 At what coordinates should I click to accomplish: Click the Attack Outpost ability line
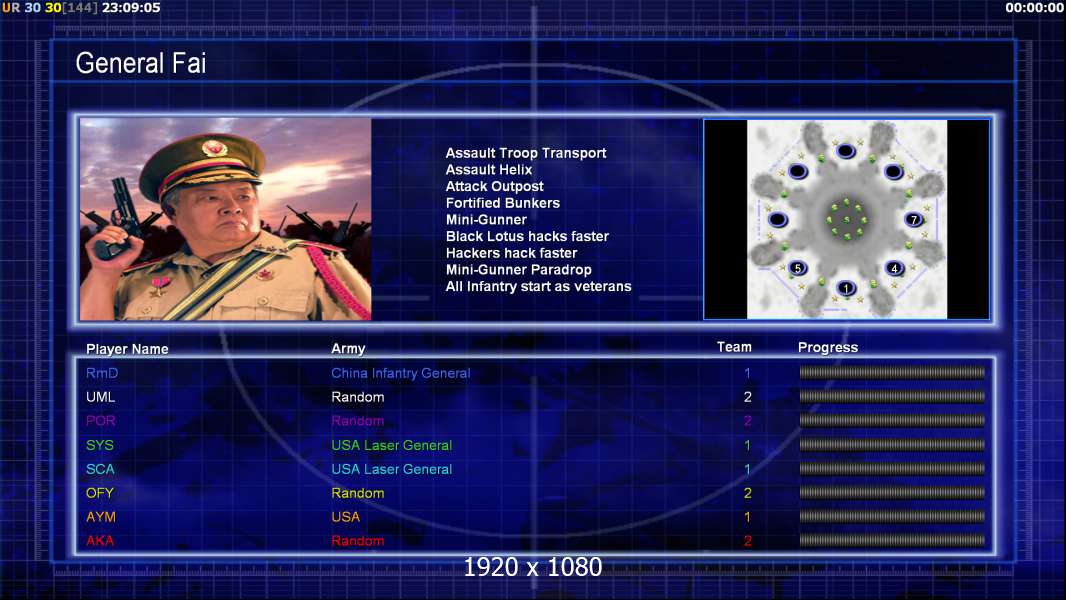495,186
